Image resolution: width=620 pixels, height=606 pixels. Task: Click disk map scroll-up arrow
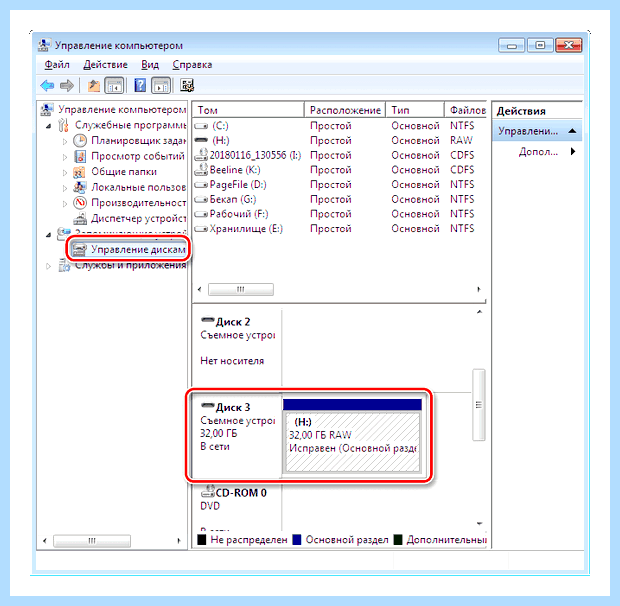tap(479, 312)
